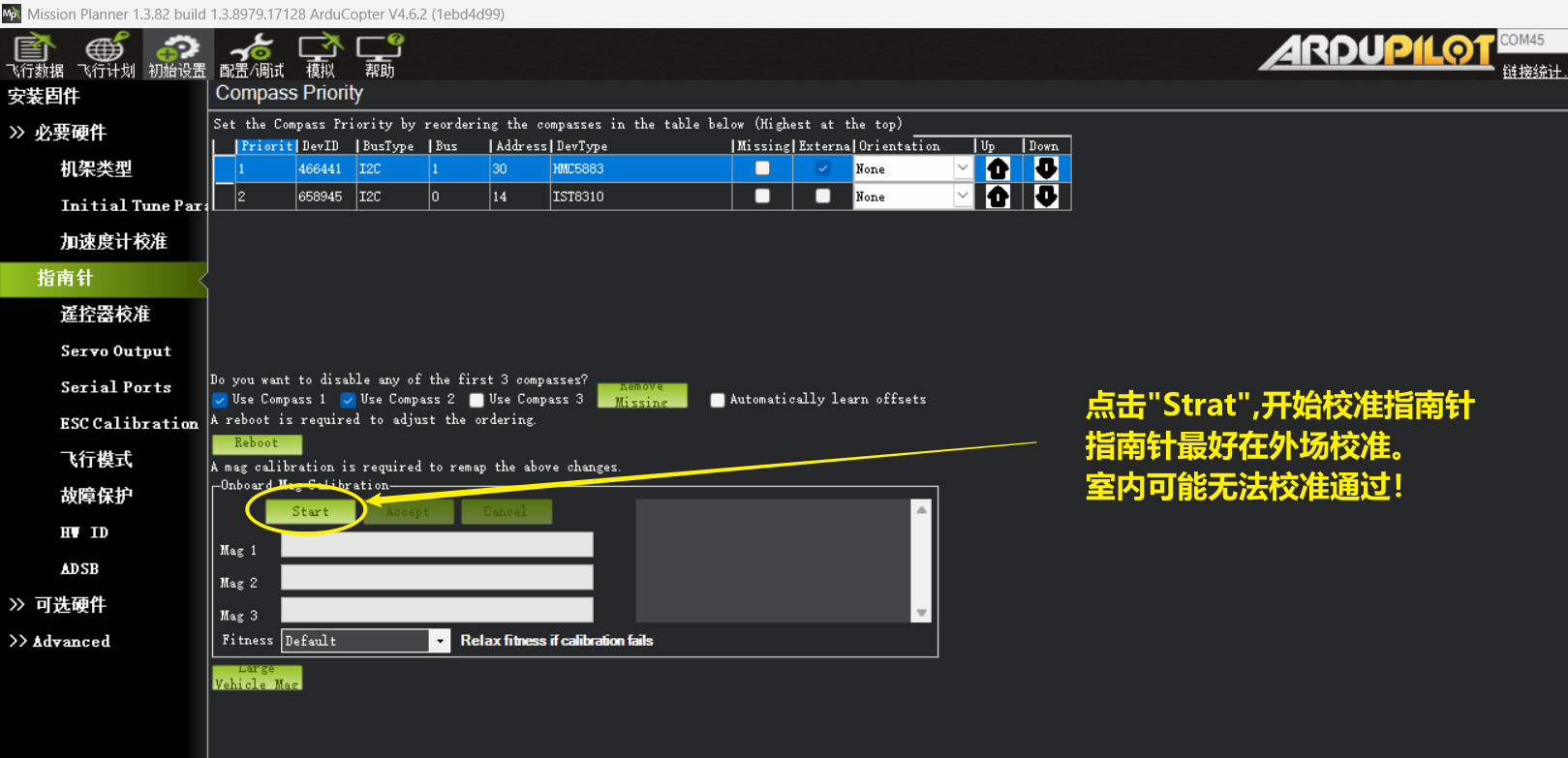This screenshot has width=1568, height=758.
Task: Enable the Use Compass 3 checkbox
Action: [x=477, y=400]
